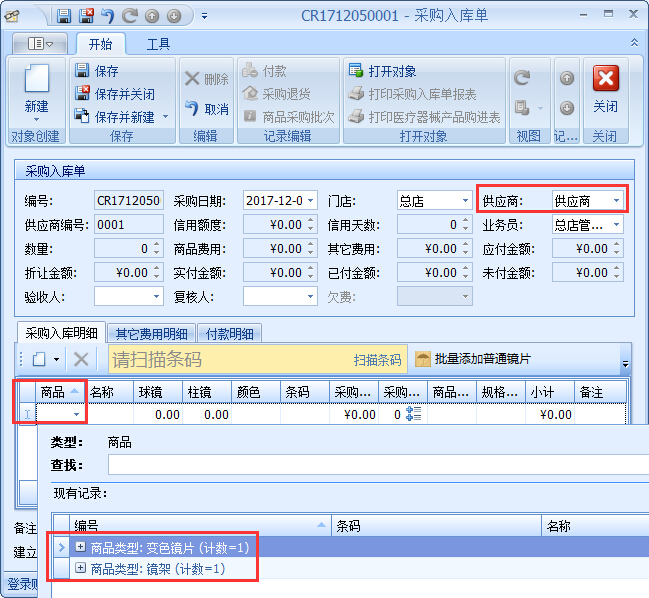Viewport: 649px width, 598px height.
Task: Open the 商品 cell dropdown arrow
Action: pyautogui.click(x=76, y=414)
